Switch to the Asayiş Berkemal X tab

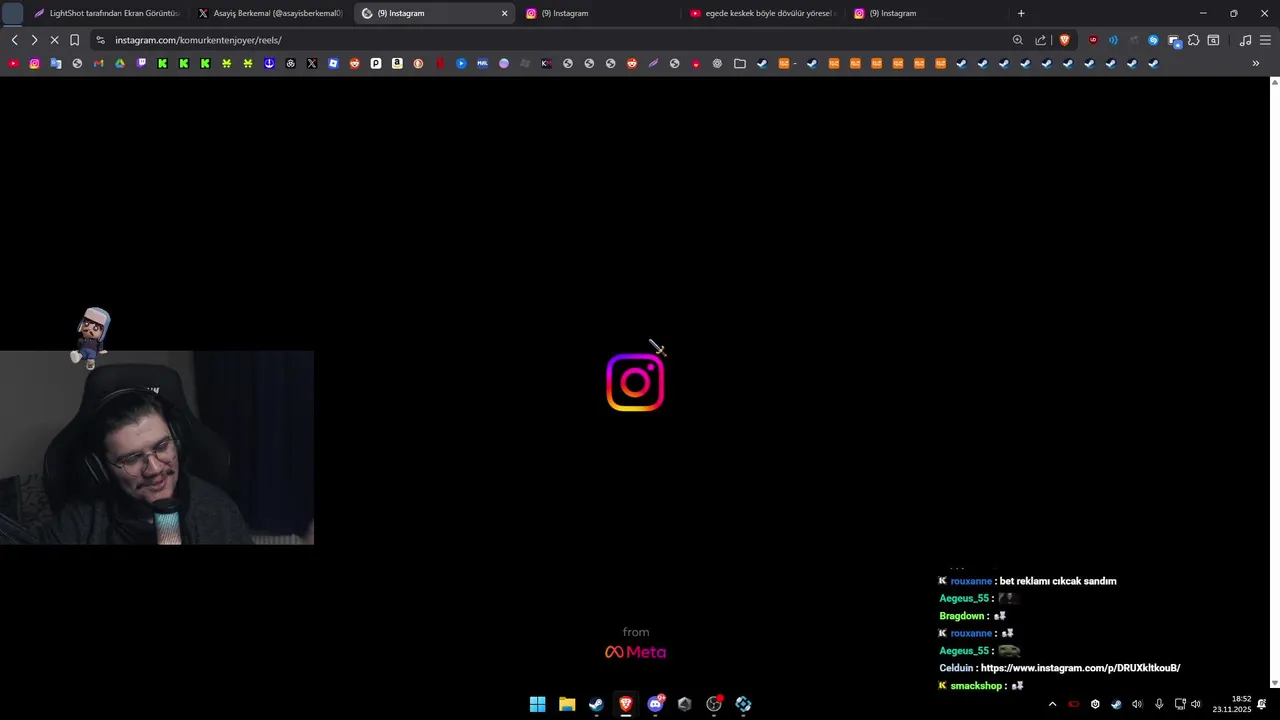coord(270,13)
